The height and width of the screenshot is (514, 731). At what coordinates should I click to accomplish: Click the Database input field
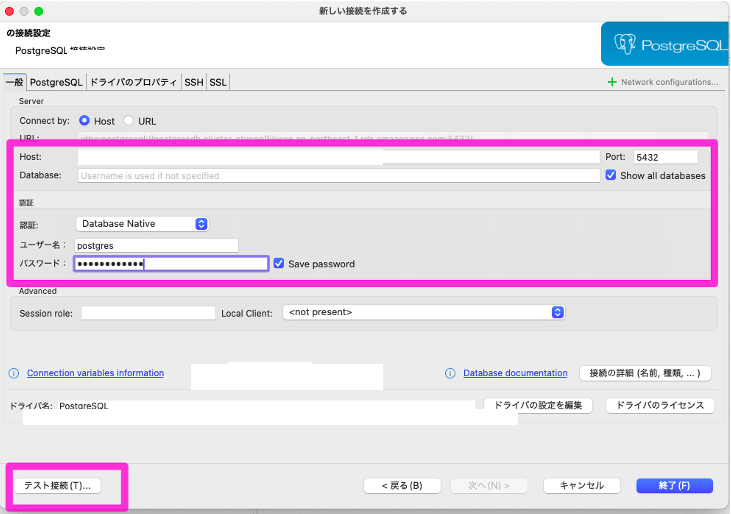point(338,176)
